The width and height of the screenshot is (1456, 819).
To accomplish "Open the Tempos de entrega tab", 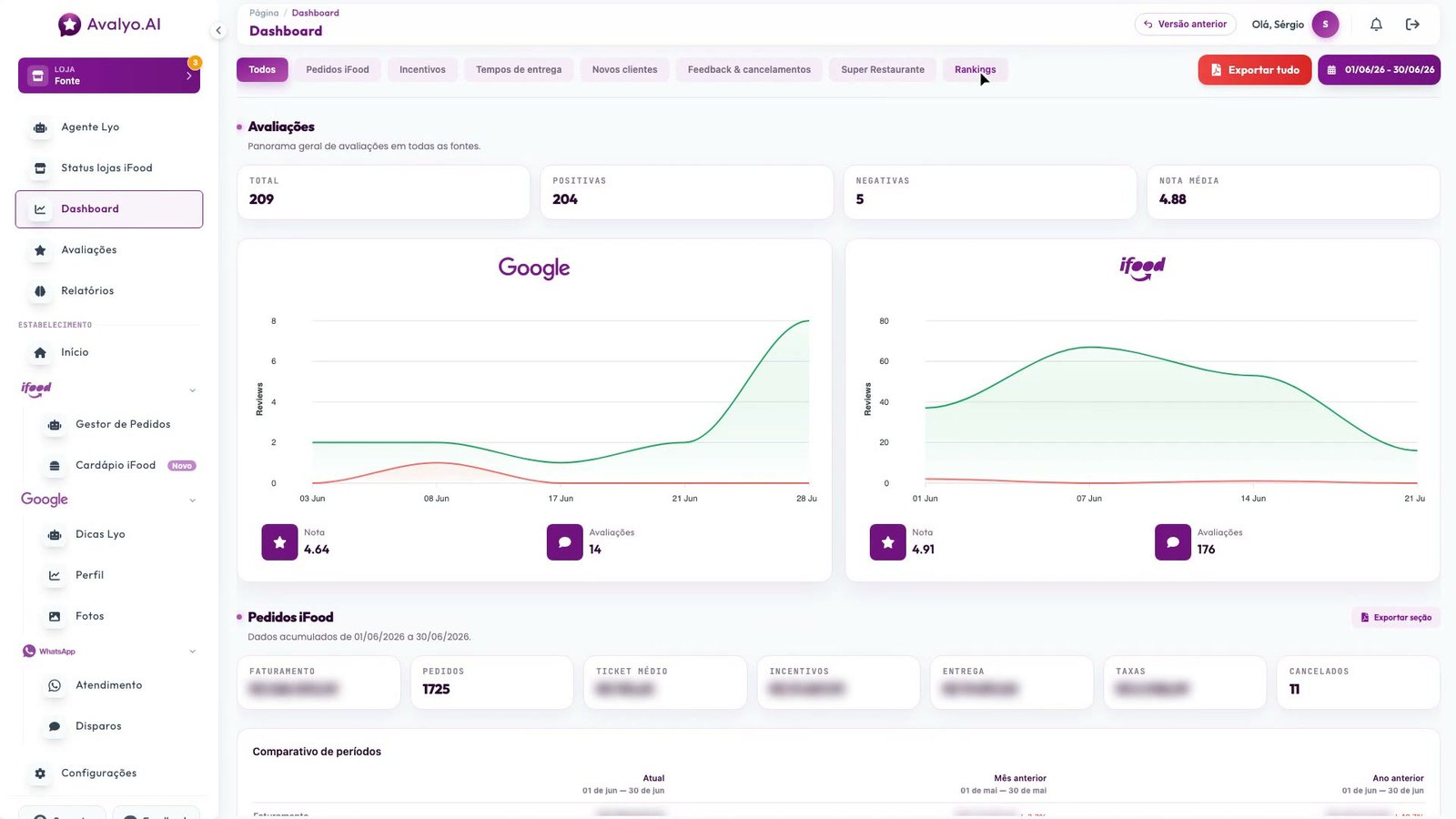I will pos(519,70).
